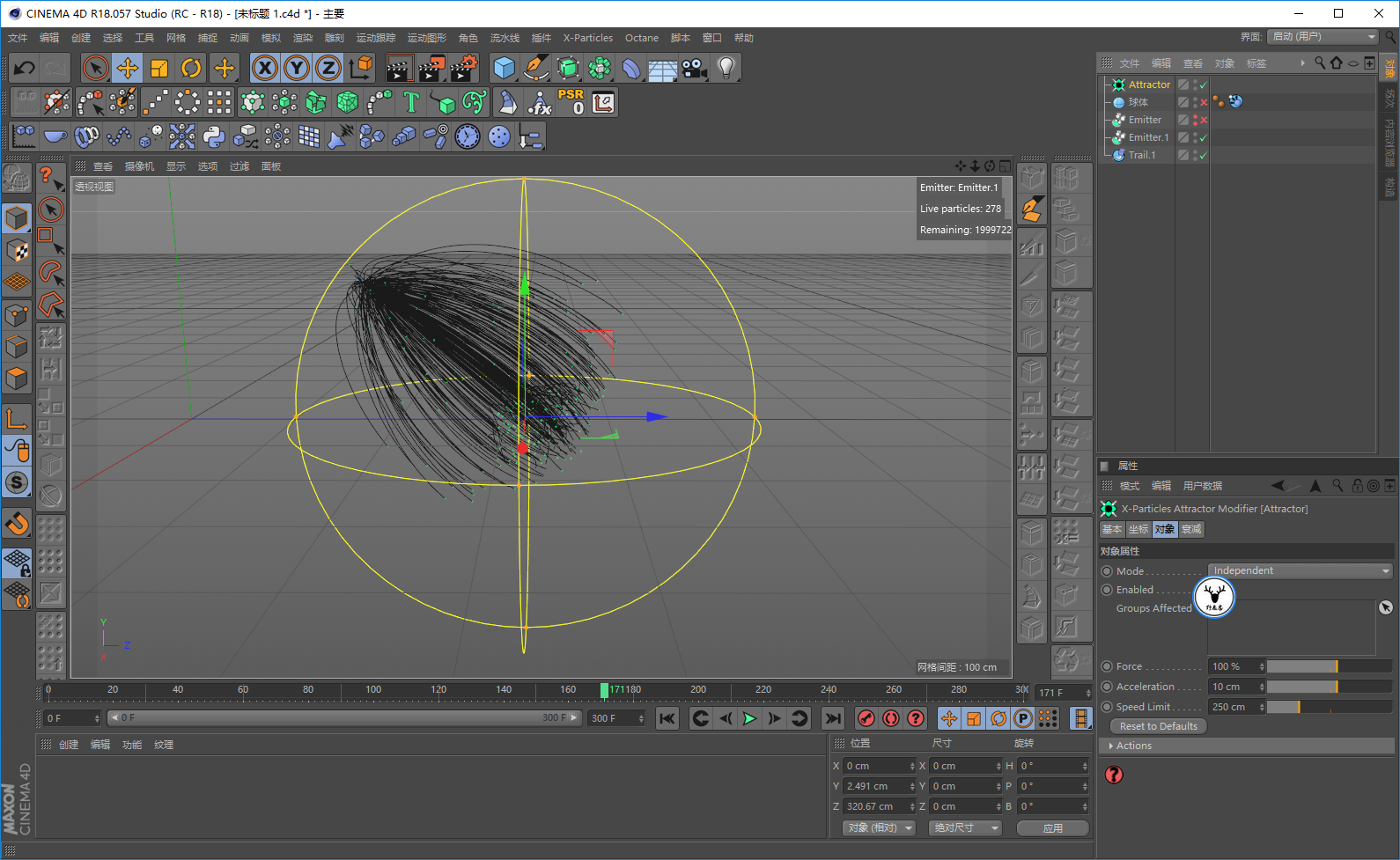Open the 界面 layout dropdown
This screenshot has width=1400, height=860.
[1323, 37]
